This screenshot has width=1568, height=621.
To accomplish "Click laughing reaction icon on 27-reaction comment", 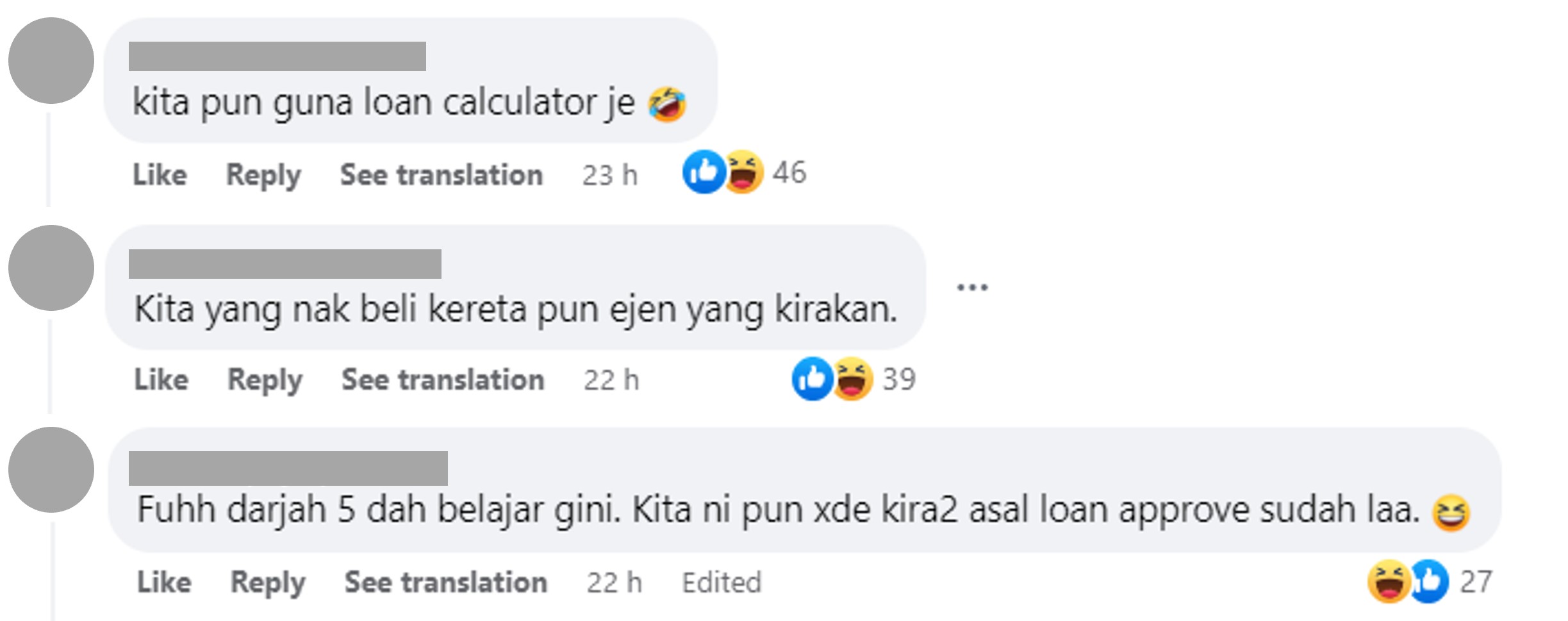I will tap(1388, 581).
